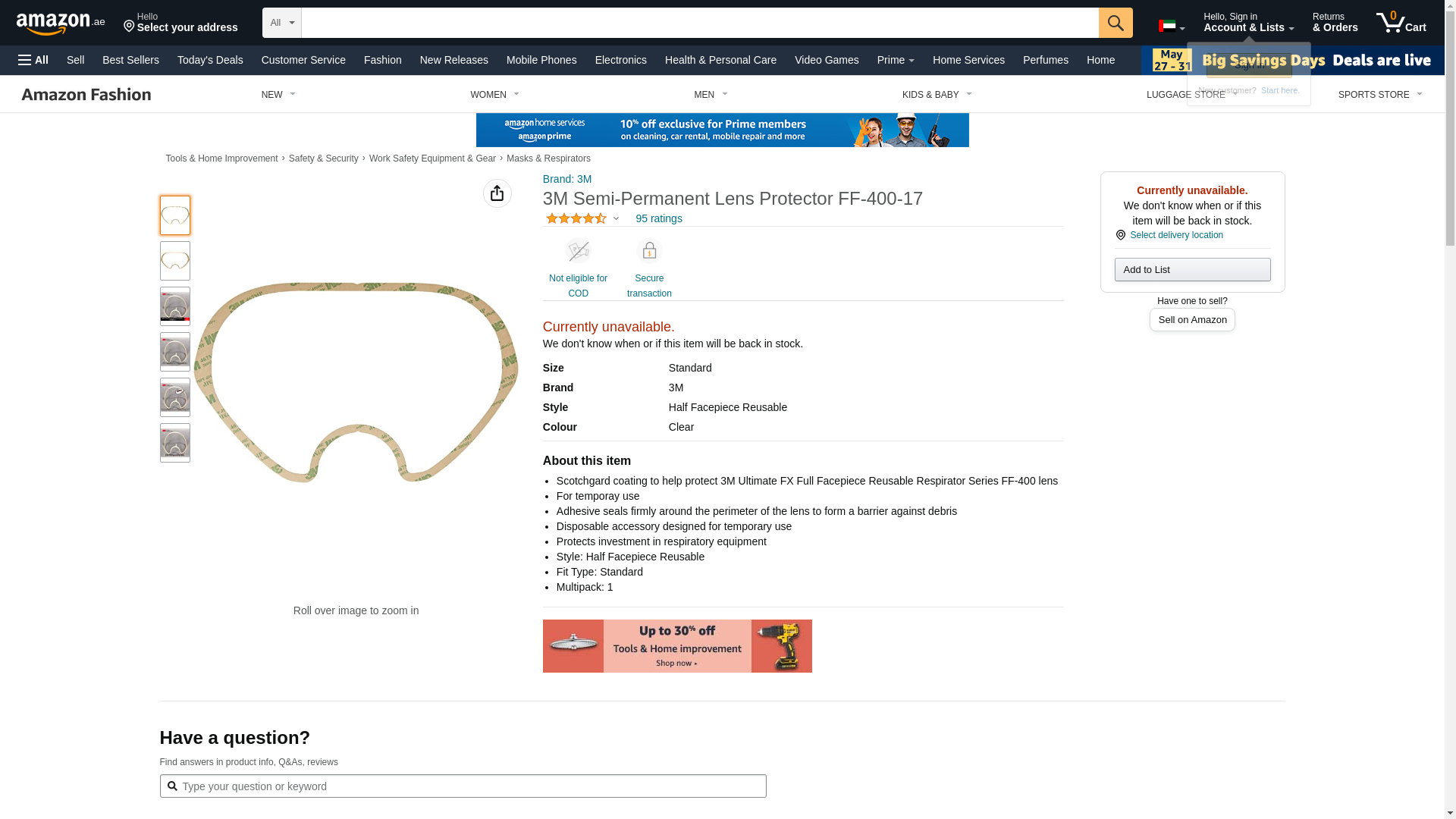Screen dimensions: 1456x819
Task: Open the 95 ratings link
Action: [658, 218]
